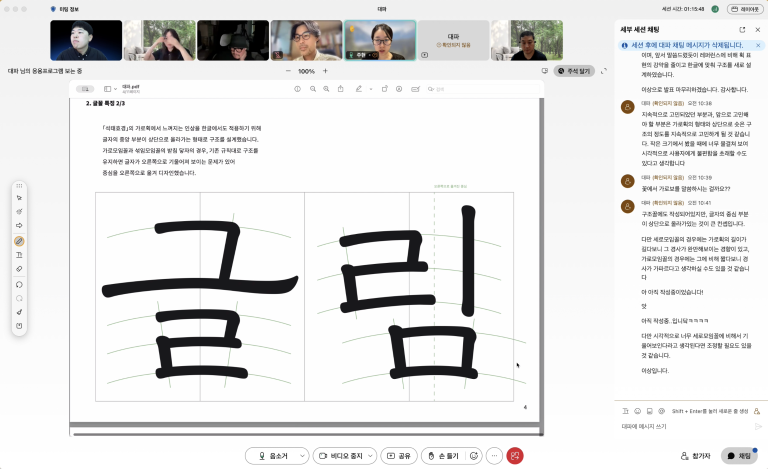Select the highlighted pen annotation tool
This screenshot has width=768, height=469.
19,241
